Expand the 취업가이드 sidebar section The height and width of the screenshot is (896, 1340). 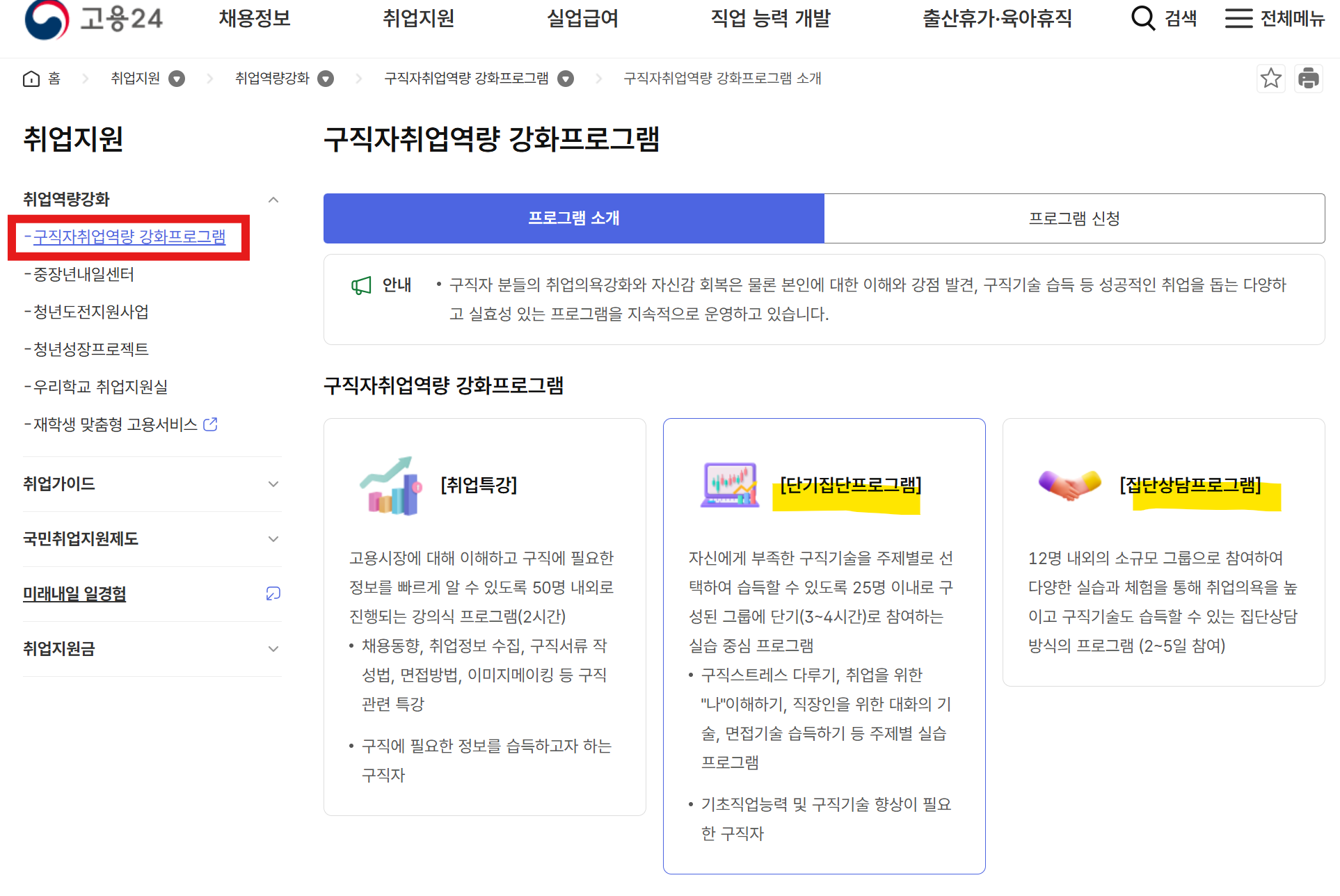pos(273,484)
